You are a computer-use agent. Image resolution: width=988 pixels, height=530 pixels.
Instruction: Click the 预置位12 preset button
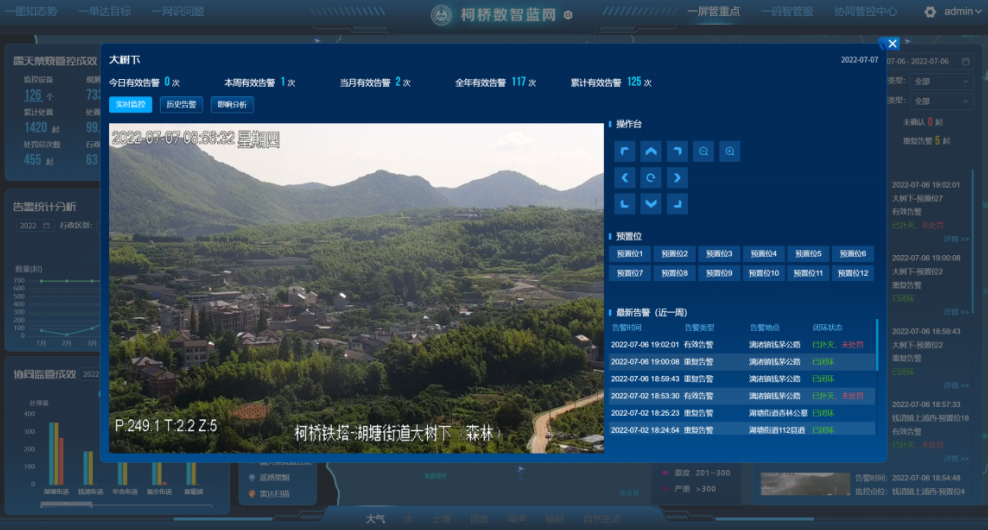point(852,273)
